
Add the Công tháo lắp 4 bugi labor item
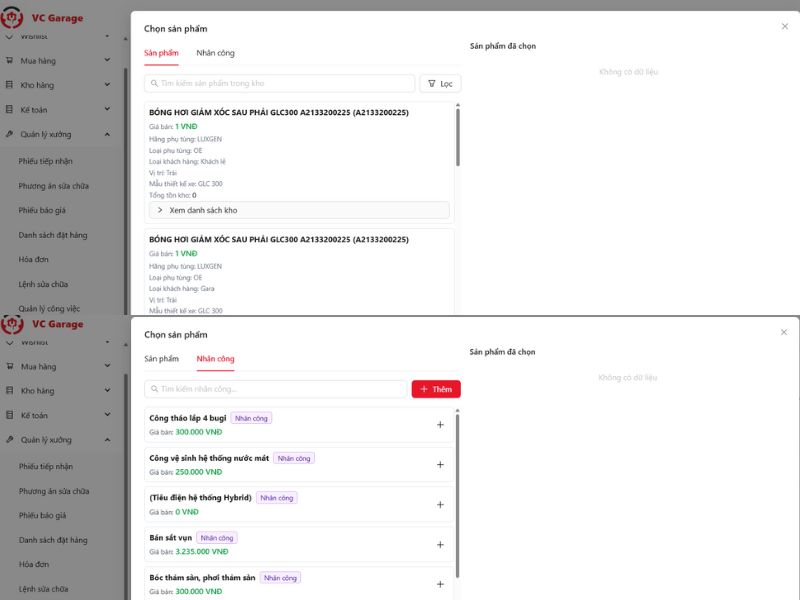[440, 425]
